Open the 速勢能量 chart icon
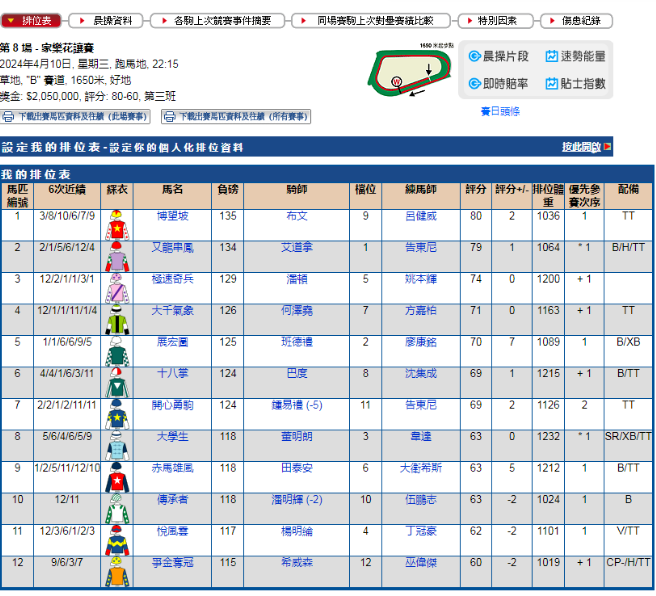This screenshot has width=656, height=596. pyautogui.click(x=551, y=57)
